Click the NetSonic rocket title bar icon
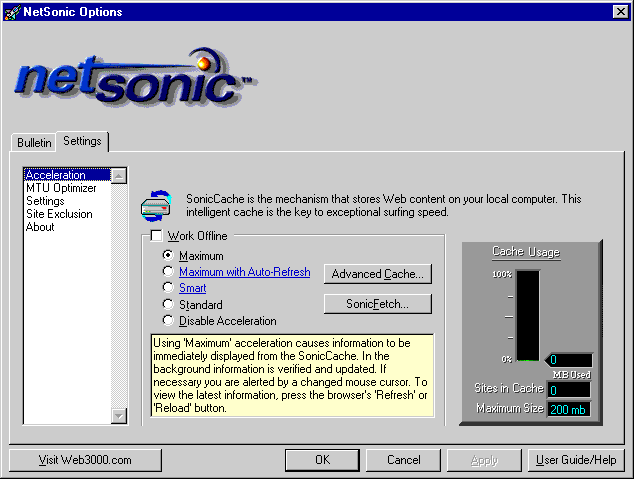Viewport: 634px width, 479px height. [12, 12]
